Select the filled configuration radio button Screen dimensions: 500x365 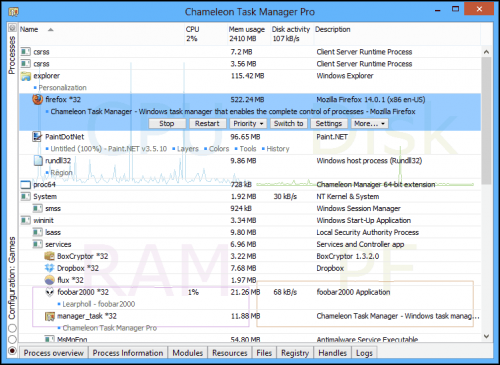12,351
